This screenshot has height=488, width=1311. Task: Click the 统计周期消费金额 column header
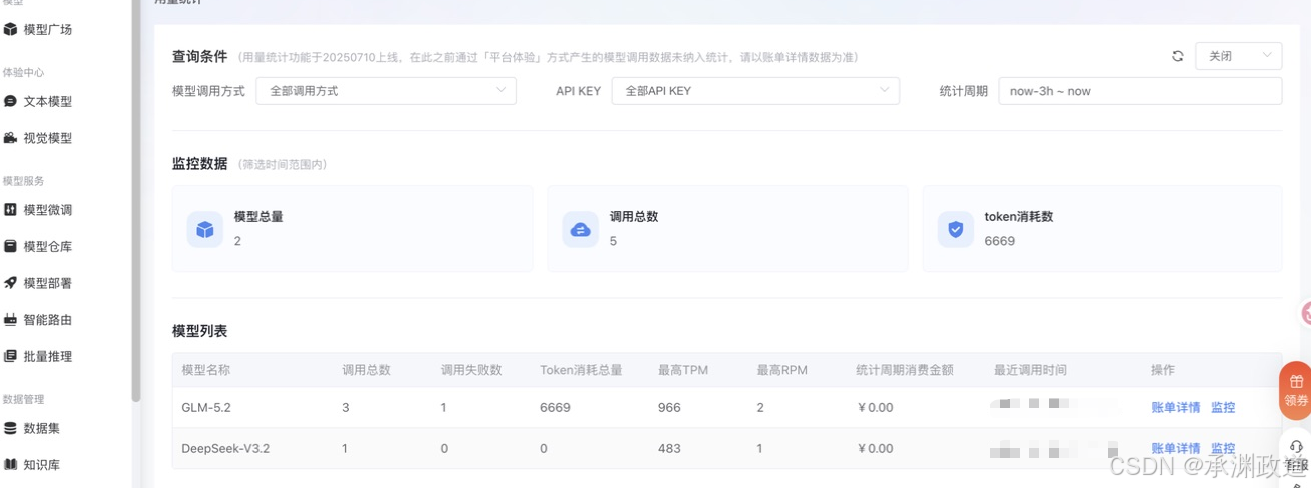click(x=905, y=370)
